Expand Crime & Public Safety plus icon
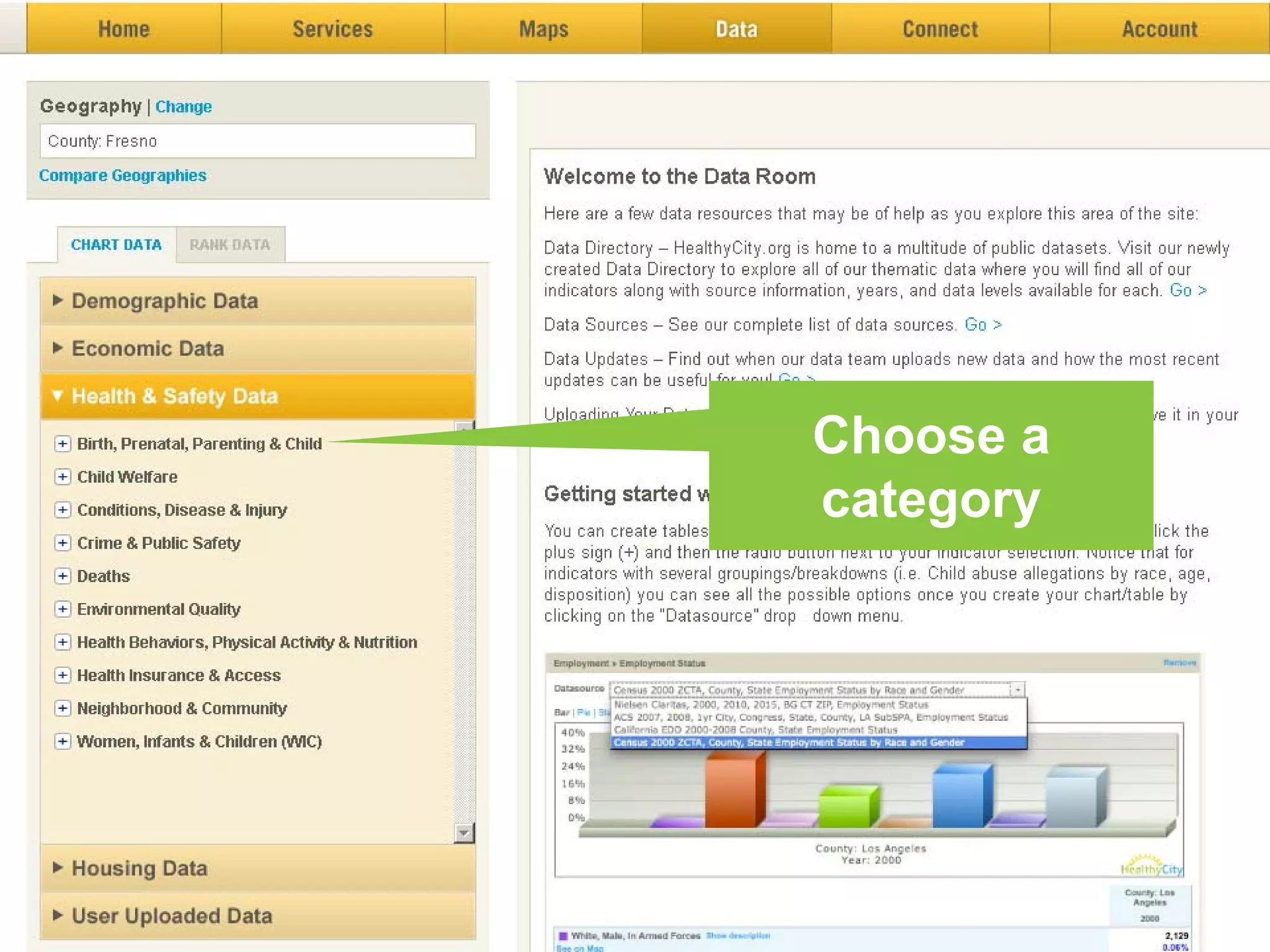This screenshot has height=952, width=1270. coord(62,543)
